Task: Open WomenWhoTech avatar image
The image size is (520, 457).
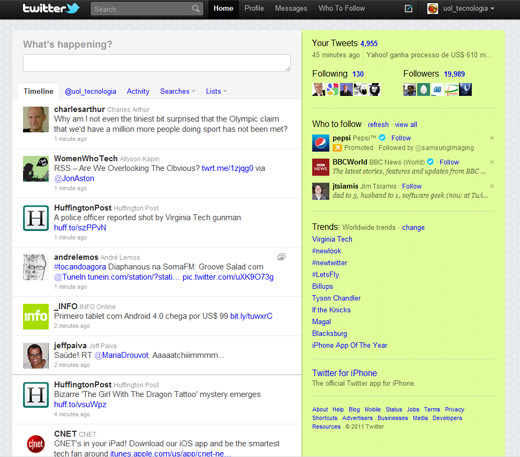Action: 36,169
